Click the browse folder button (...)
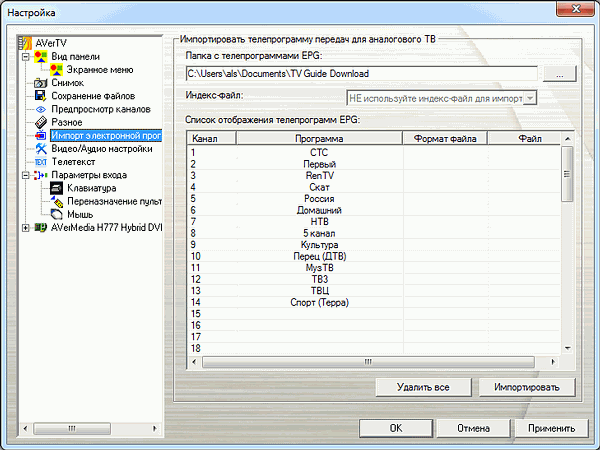 pos(559,73)
